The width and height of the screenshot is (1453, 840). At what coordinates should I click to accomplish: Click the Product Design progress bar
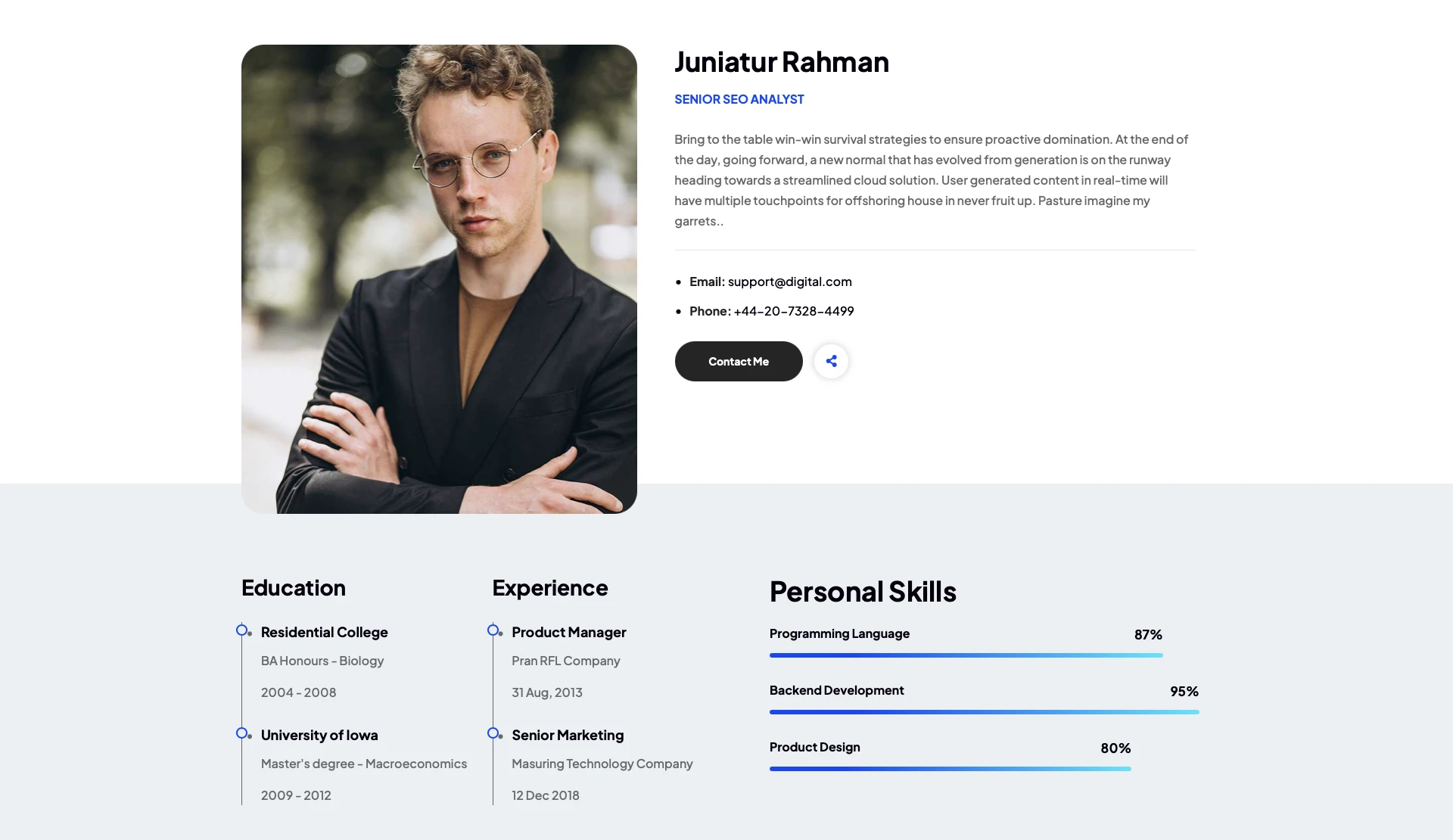(x=950, y=769)
